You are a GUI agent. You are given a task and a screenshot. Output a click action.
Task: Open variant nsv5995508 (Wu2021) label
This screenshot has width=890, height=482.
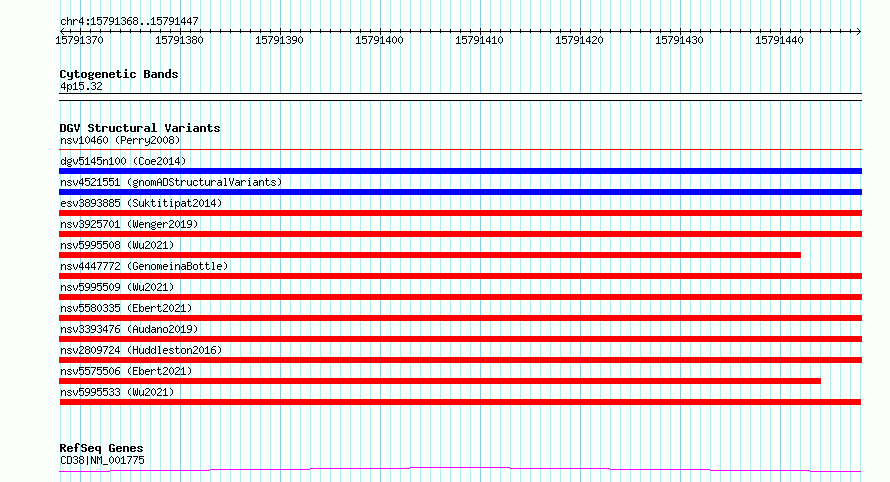[117, 245]
